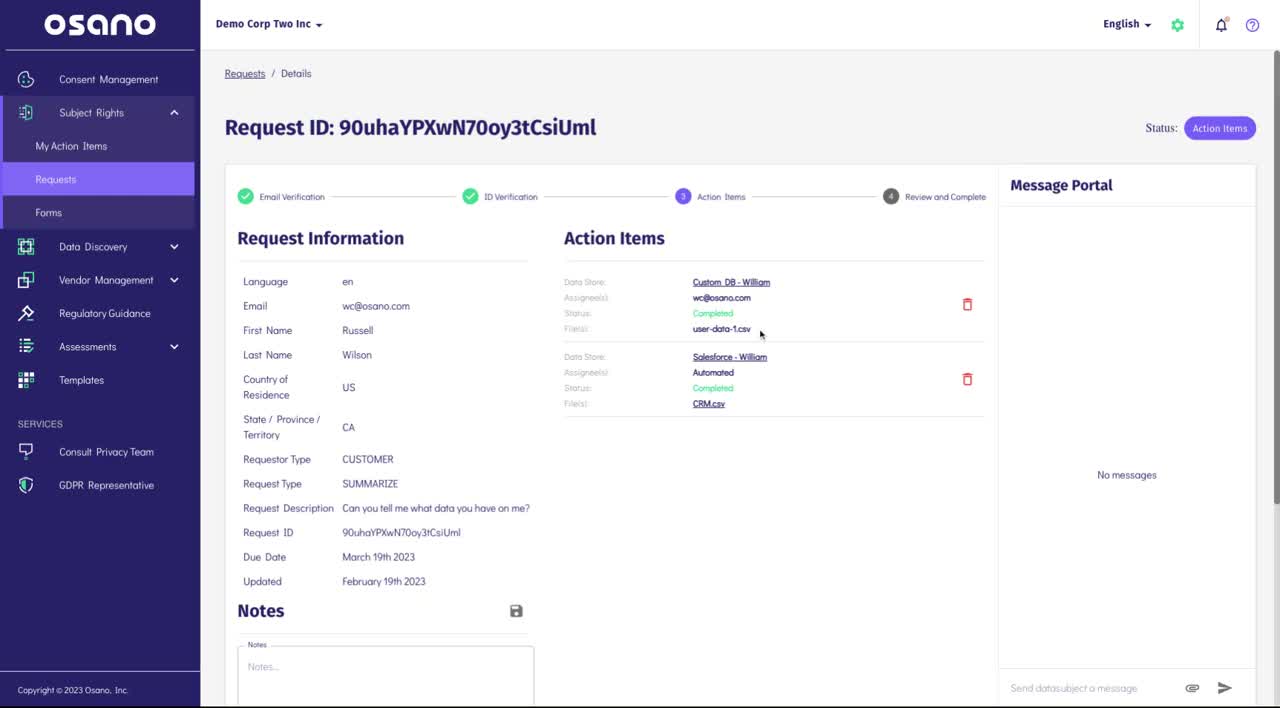
Task: Open Regulatory Guidance menu item
Action: click(x=104, y=313)
